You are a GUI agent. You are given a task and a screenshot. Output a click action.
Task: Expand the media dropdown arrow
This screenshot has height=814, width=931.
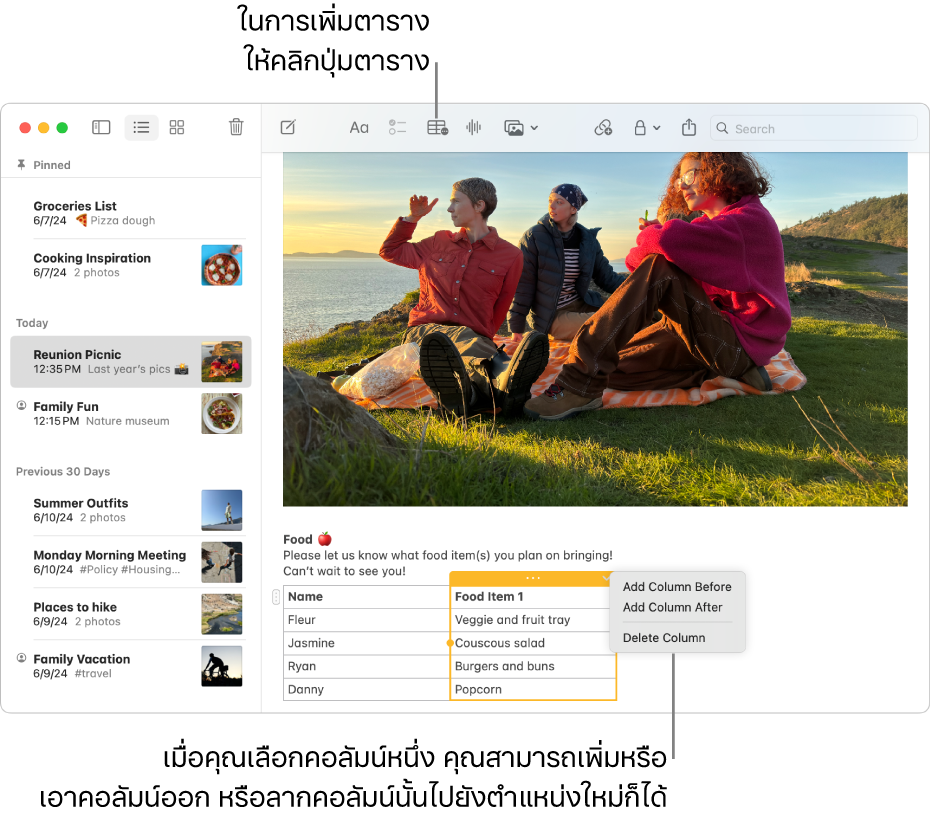(x=534, y=128)
